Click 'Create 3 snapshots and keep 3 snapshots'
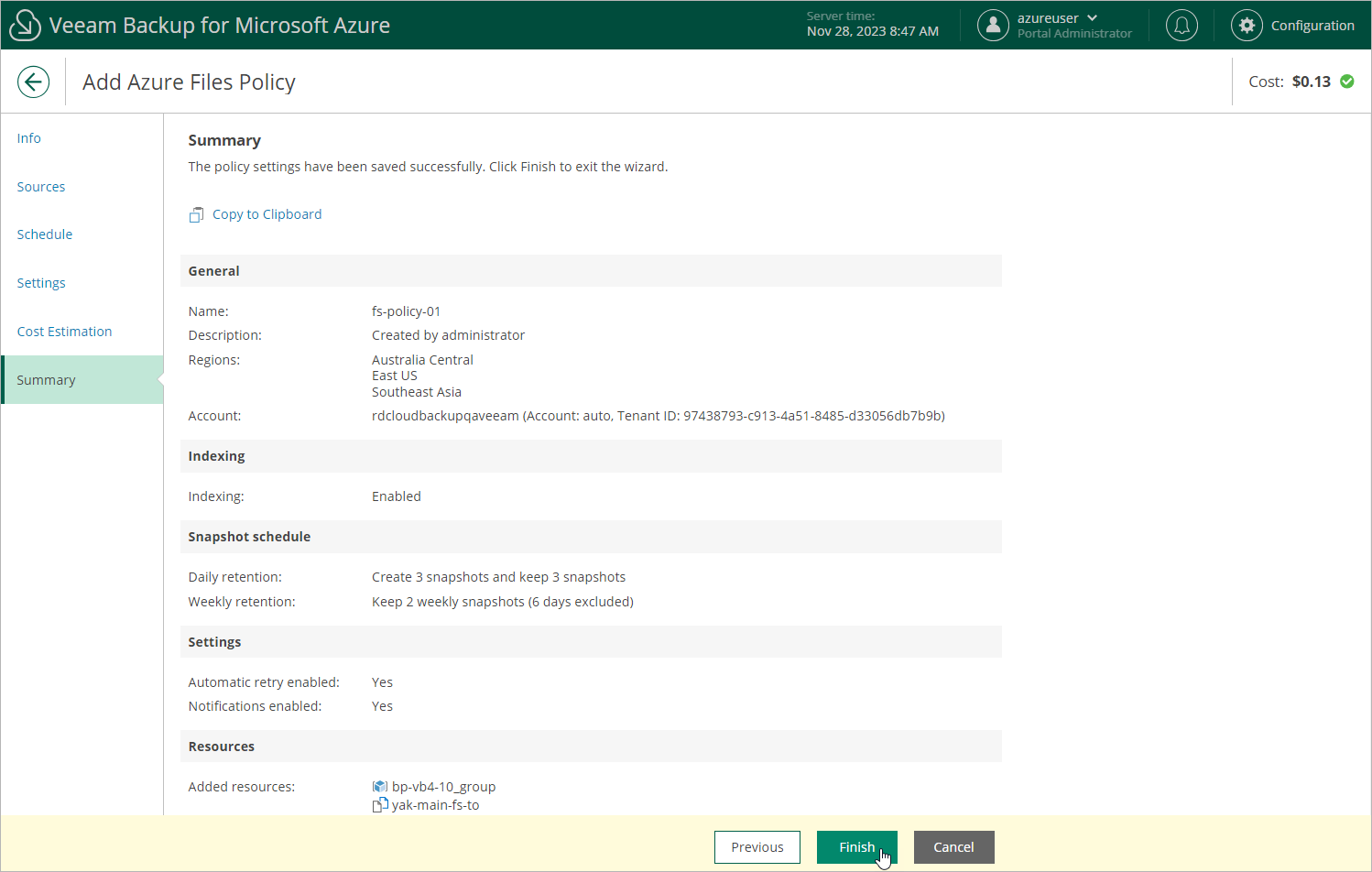Image resolution: width=1372 pixels, height=872 pixels. [x=499, y=577]
